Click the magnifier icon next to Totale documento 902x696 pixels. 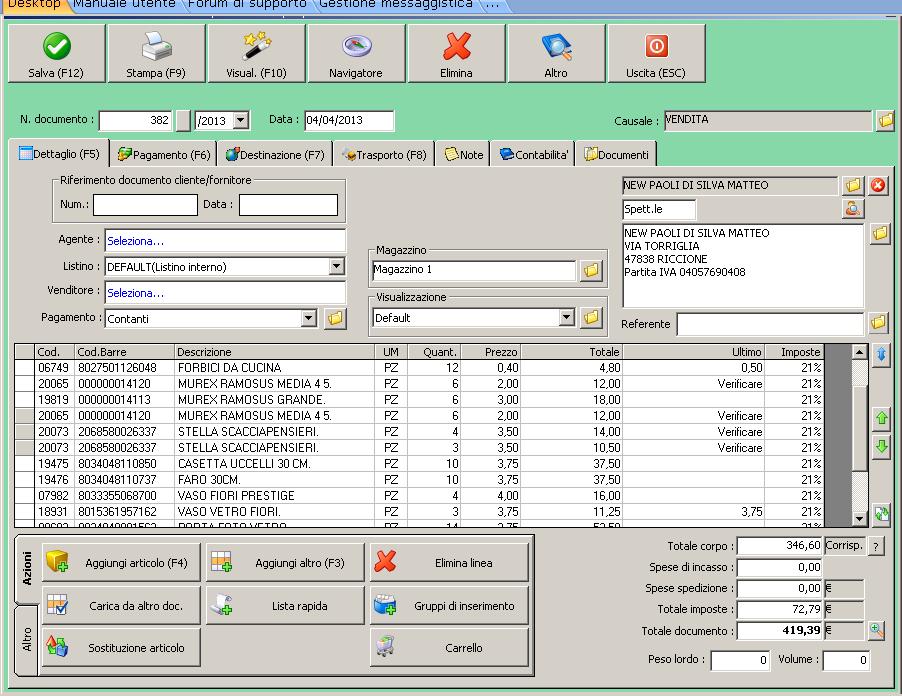pos(876,630)
